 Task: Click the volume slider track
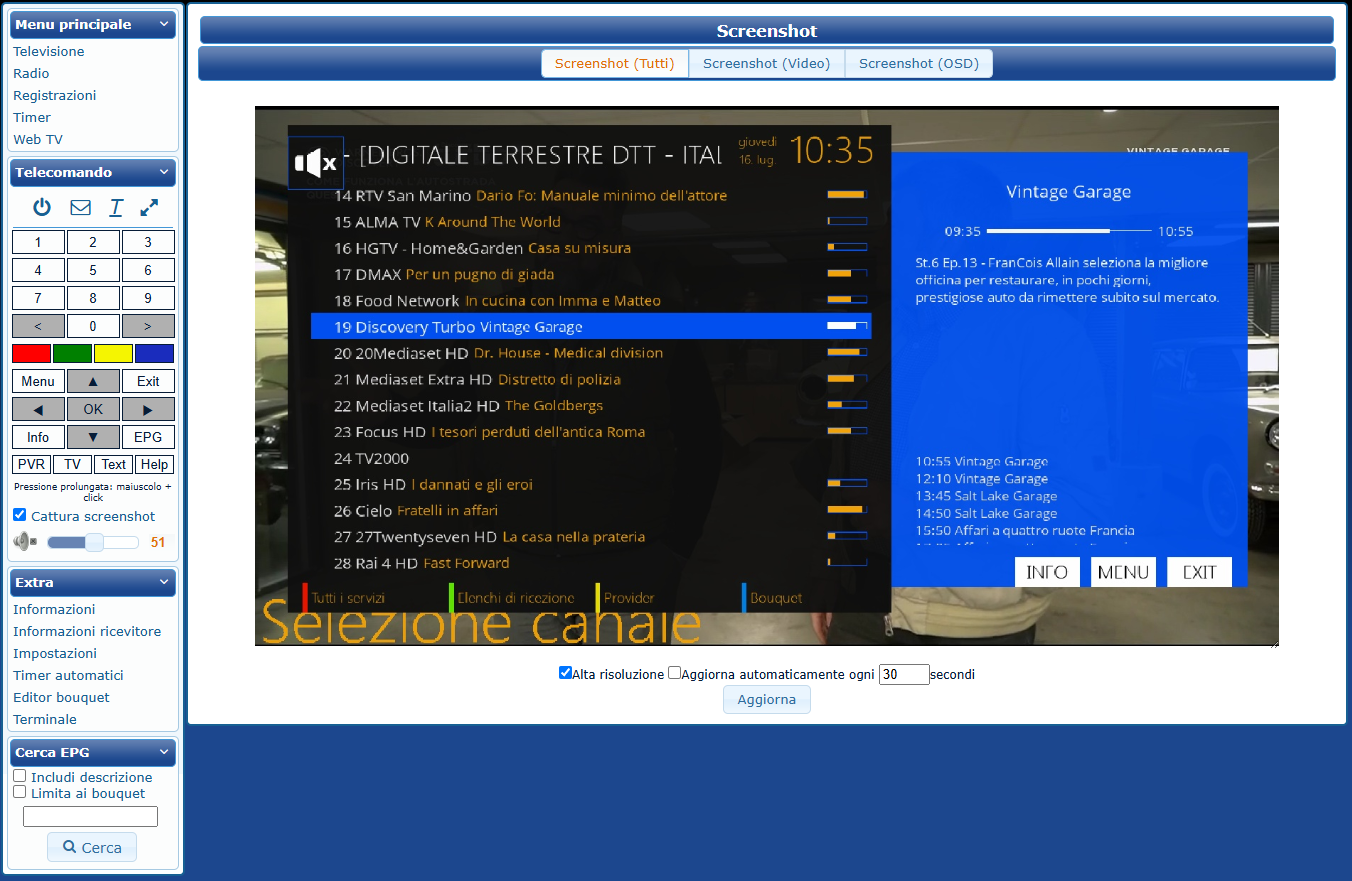[x=93, y=542]
